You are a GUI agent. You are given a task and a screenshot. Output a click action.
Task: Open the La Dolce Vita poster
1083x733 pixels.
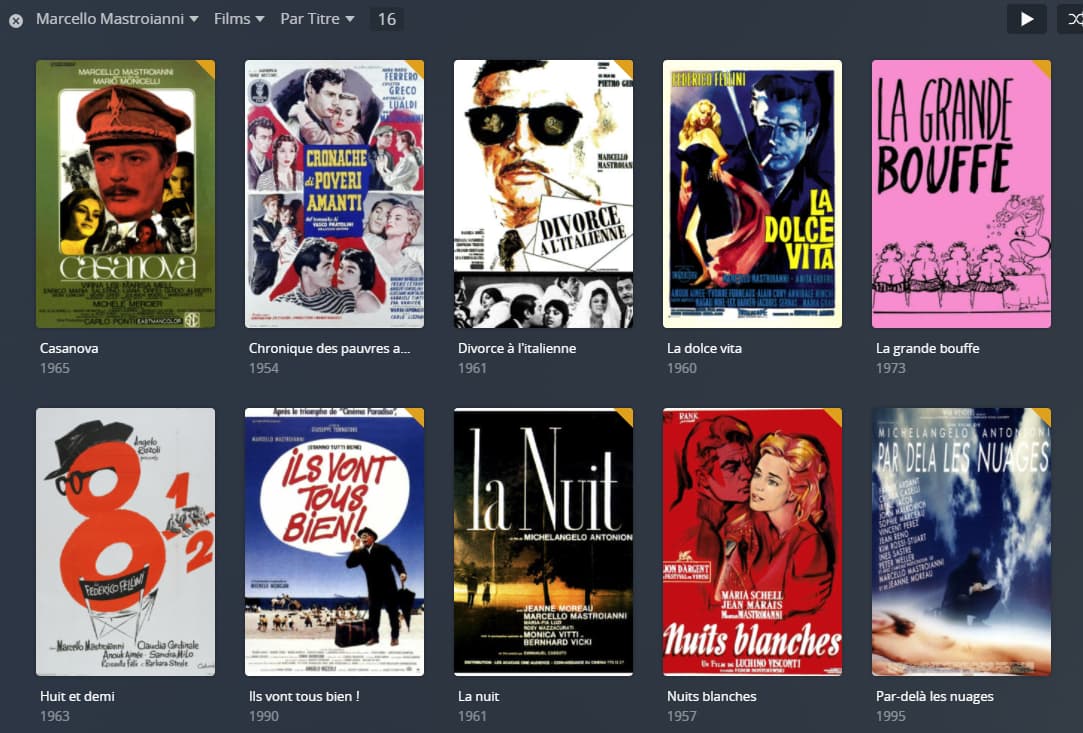752,193
